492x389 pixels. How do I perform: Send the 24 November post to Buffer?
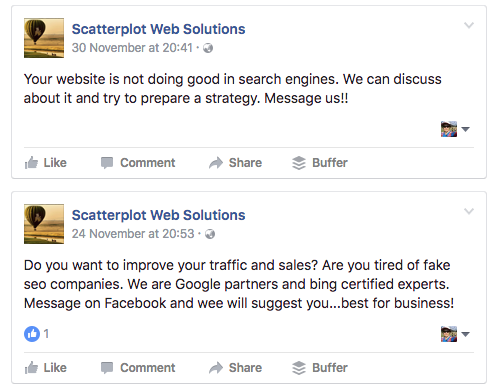(320, 368)
